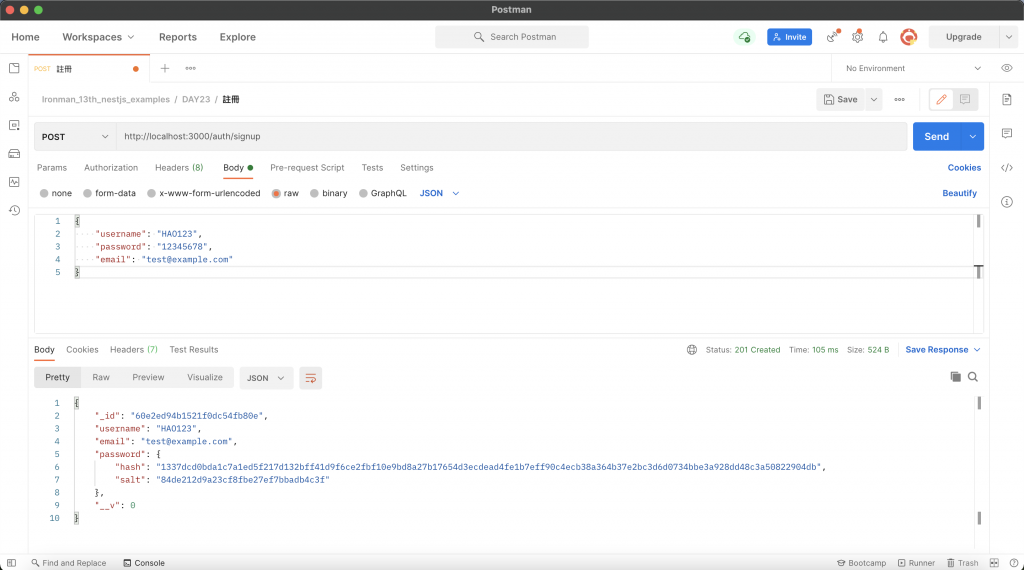Viewport: 1024px width, 570px height.
Task: Switch response view to Raw
Action: point(101,377)
